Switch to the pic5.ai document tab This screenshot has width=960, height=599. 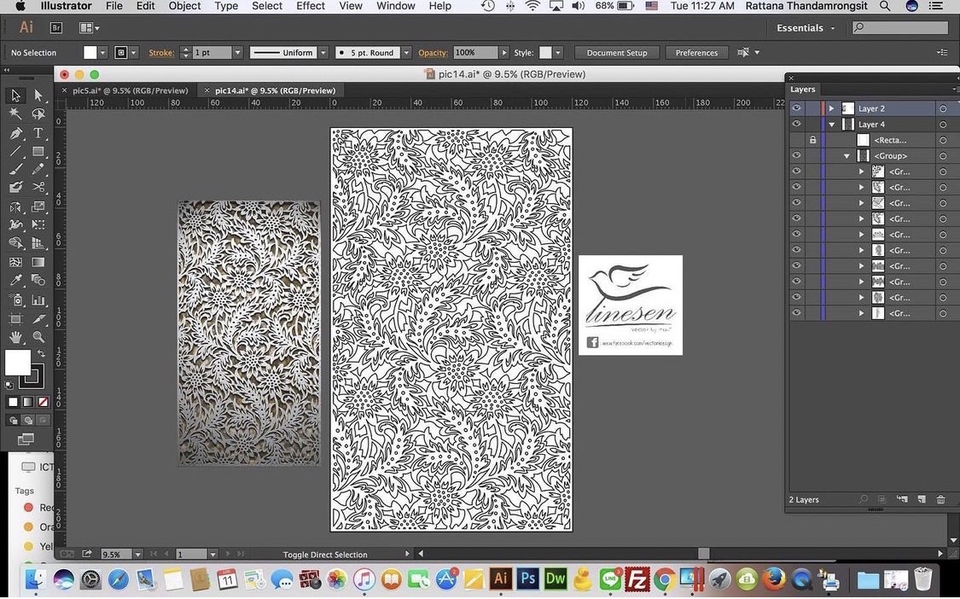pos(130,90)
